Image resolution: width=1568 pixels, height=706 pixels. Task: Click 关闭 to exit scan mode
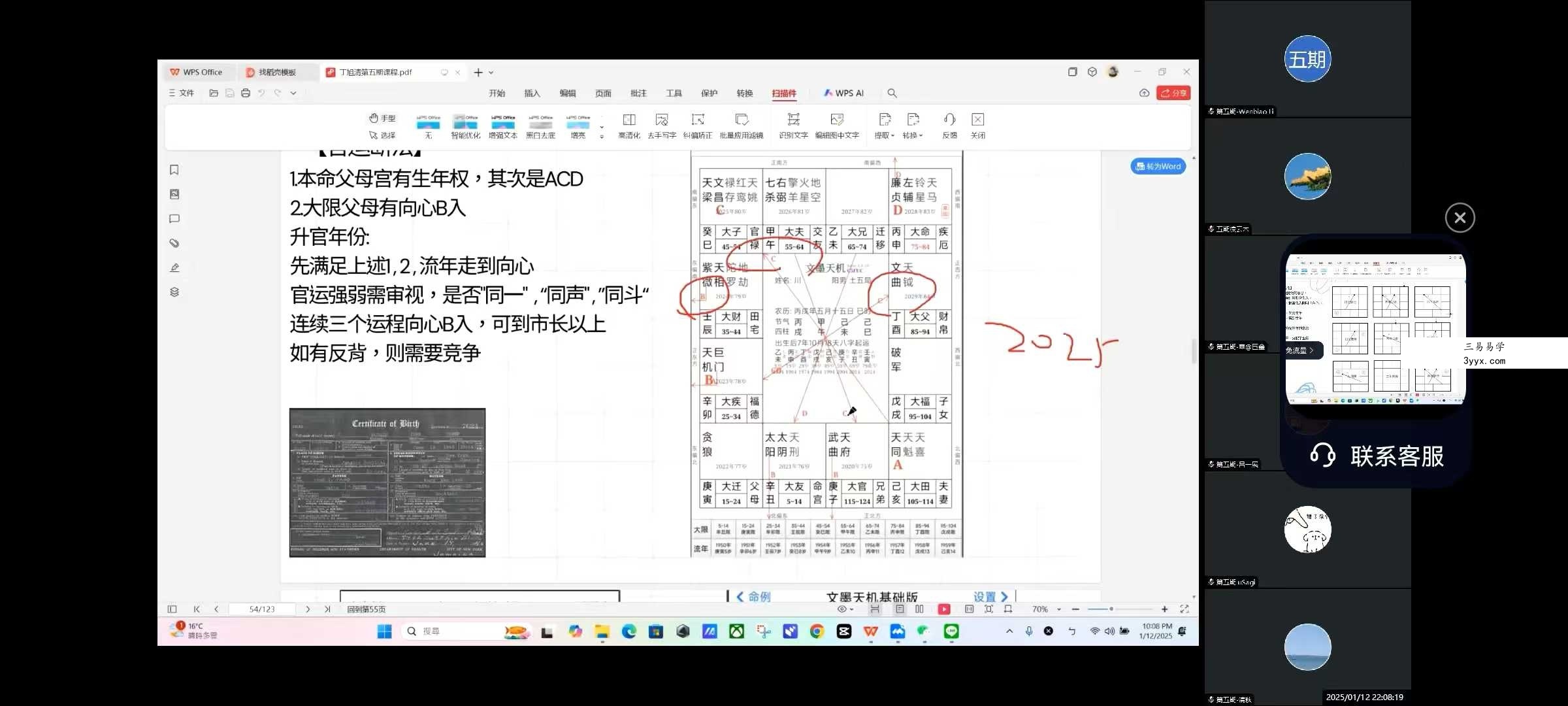tap(977, 126)
